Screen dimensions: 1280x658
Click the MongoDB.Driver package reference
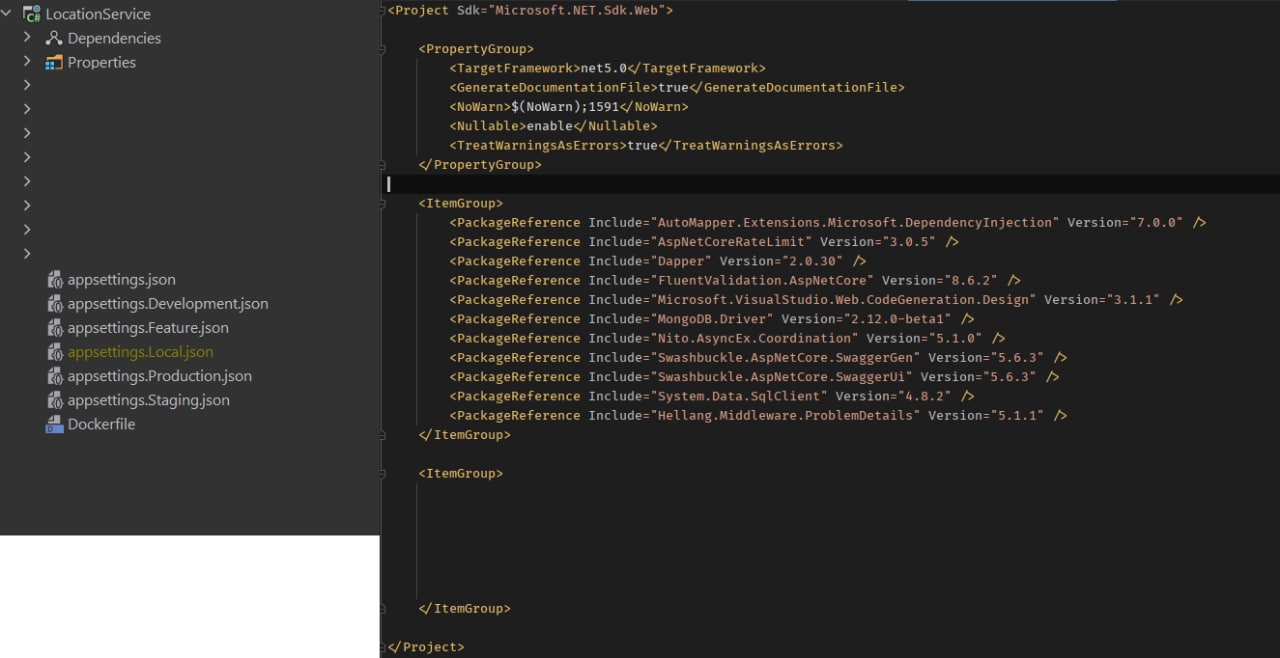pos(712,319)
